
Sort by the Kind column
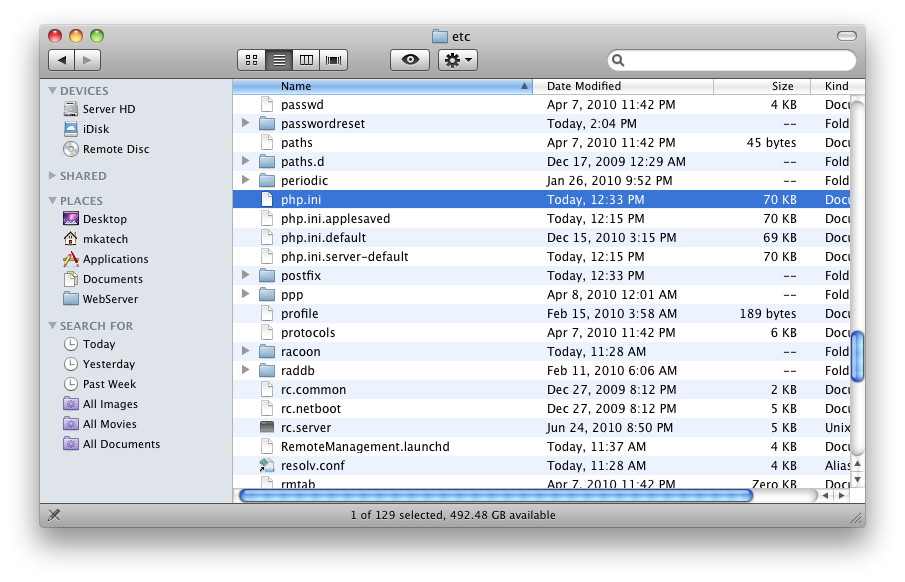[x=837, y=86]
